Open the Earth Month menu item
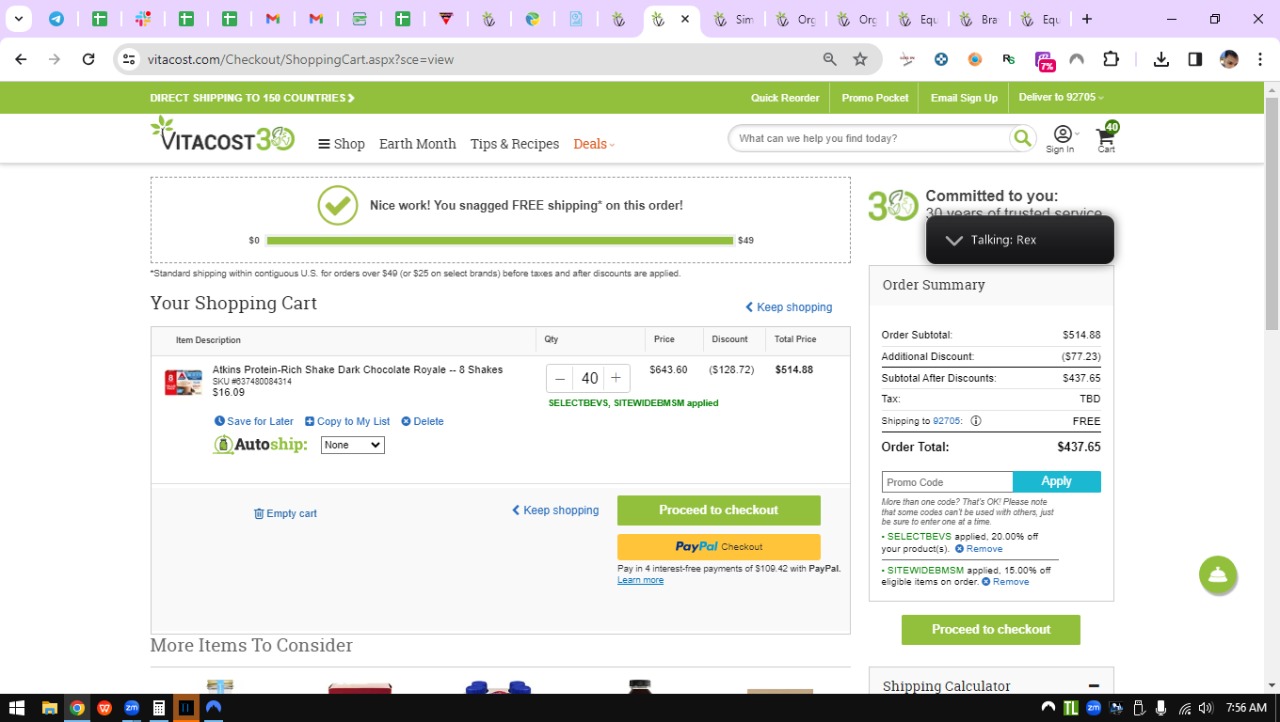1280x722 pixels. (x=417, y=144)
